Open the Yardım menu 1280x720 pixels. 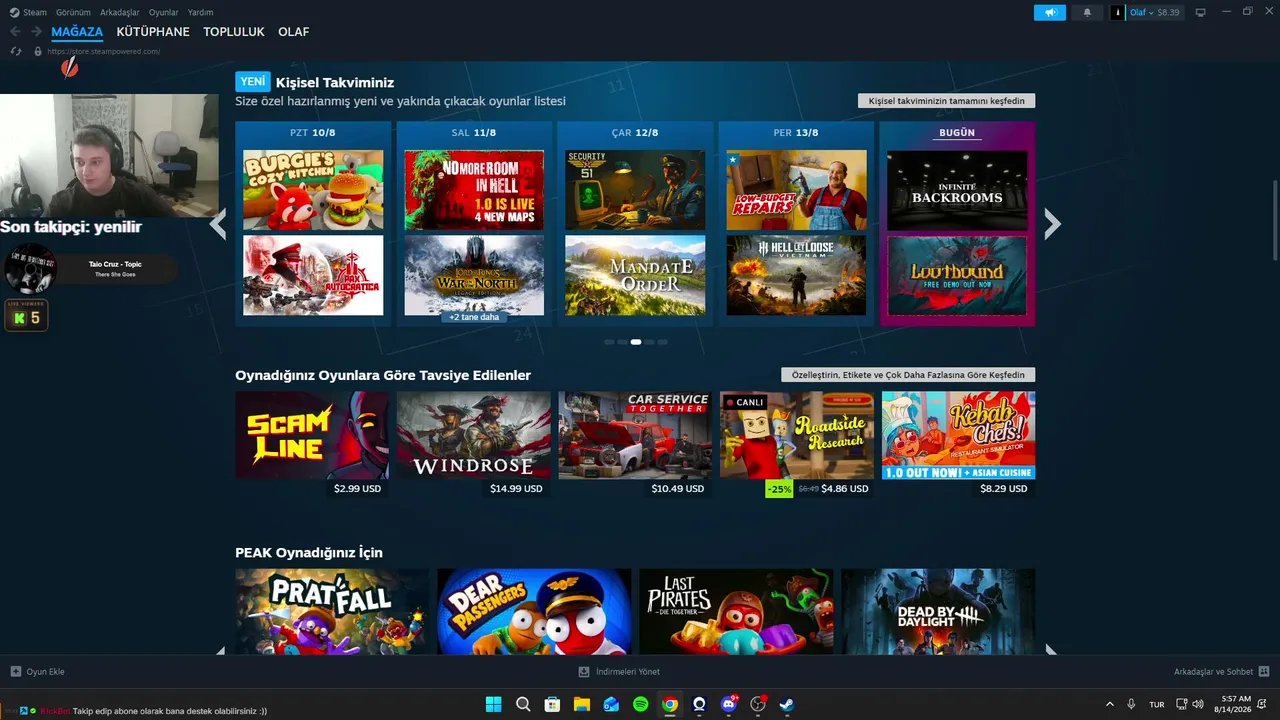tap(200, 12)
